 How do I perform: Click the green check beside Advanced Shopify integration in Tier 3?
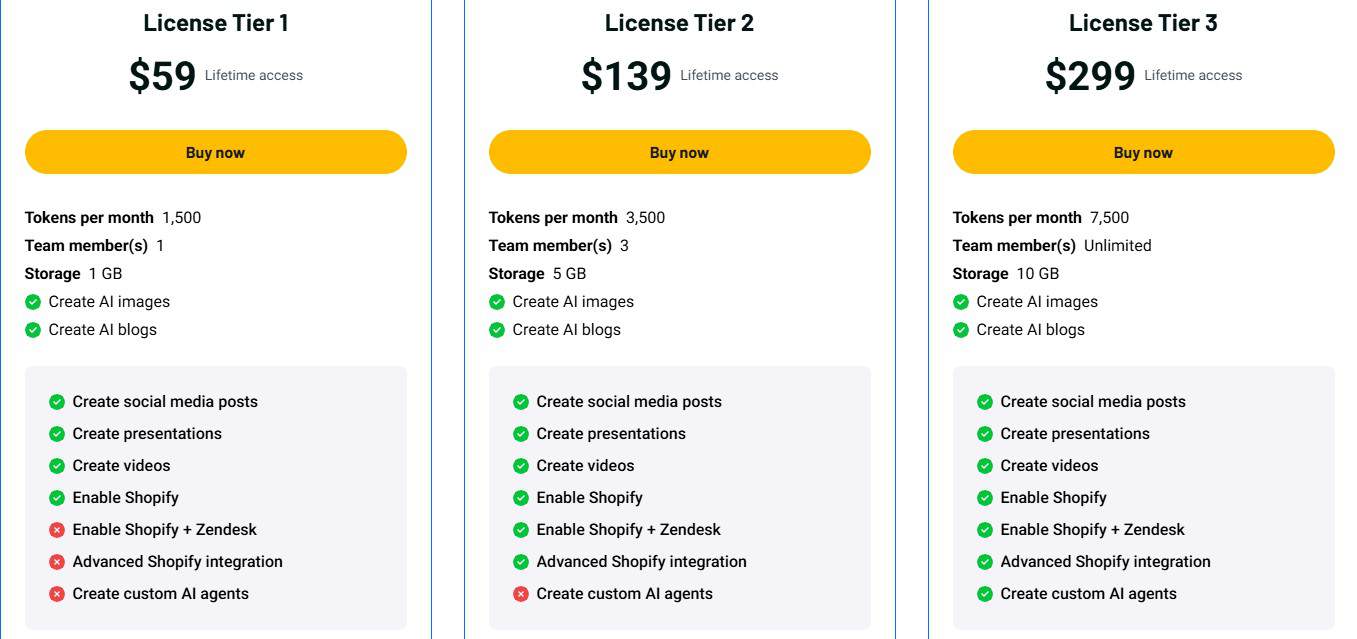click(x=985, y=561)
